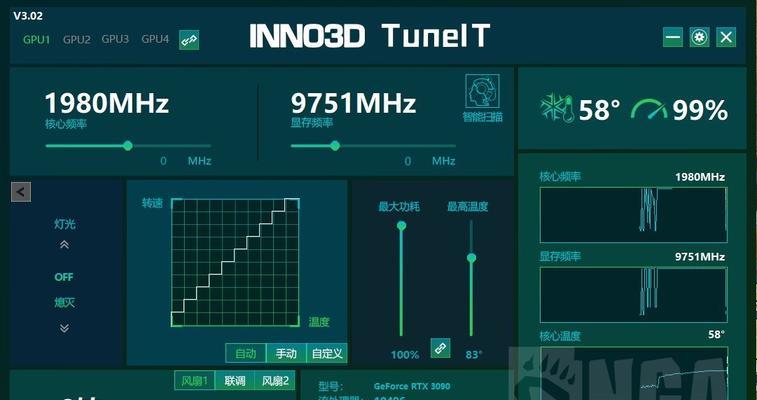Start the 智能扫描 smart scan
Screen dimensions: 757x400
pos(482,98)
